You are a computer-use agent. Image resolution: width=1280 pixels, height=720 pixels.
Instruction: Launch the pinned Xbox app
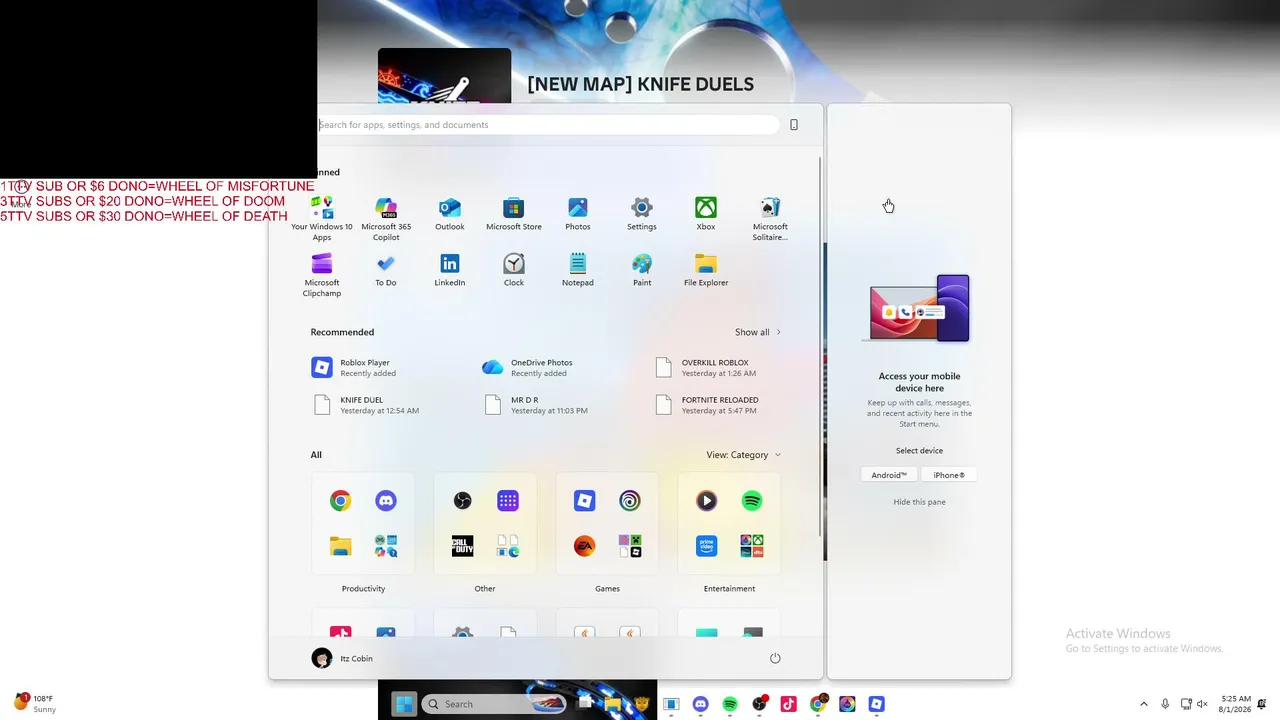[x=706, y=214]
